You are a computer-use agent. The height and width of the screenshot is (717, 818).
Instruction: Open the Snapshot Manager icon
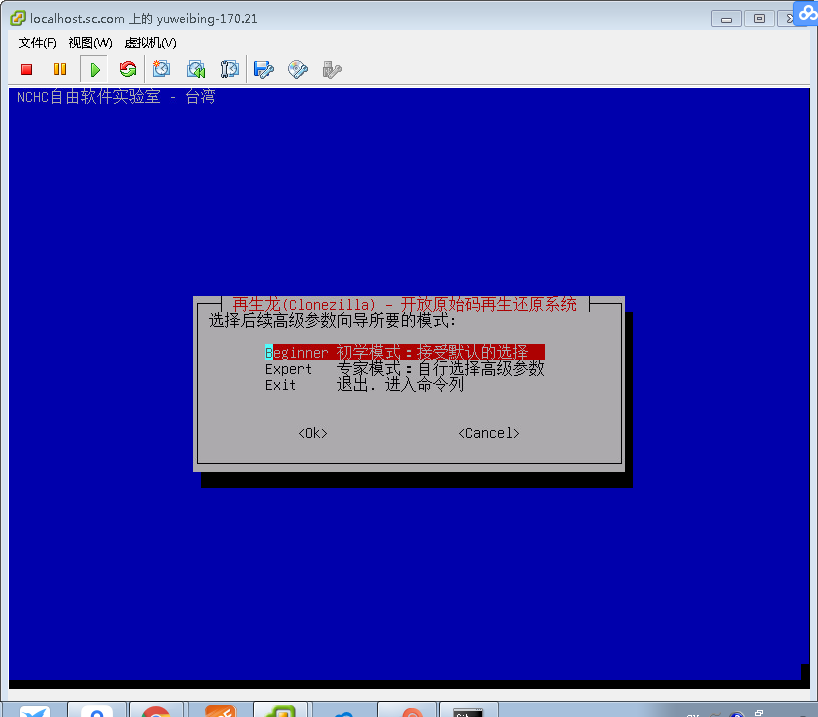point(230,69)
